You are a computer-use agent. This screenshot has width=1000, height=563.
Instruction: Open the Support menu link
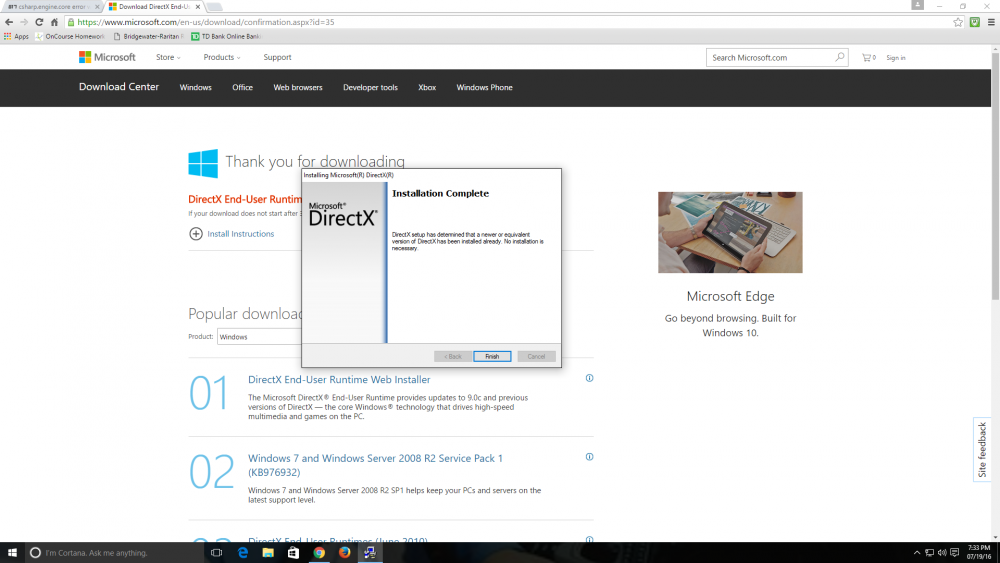pyautogui.click(x=277, y=57)
